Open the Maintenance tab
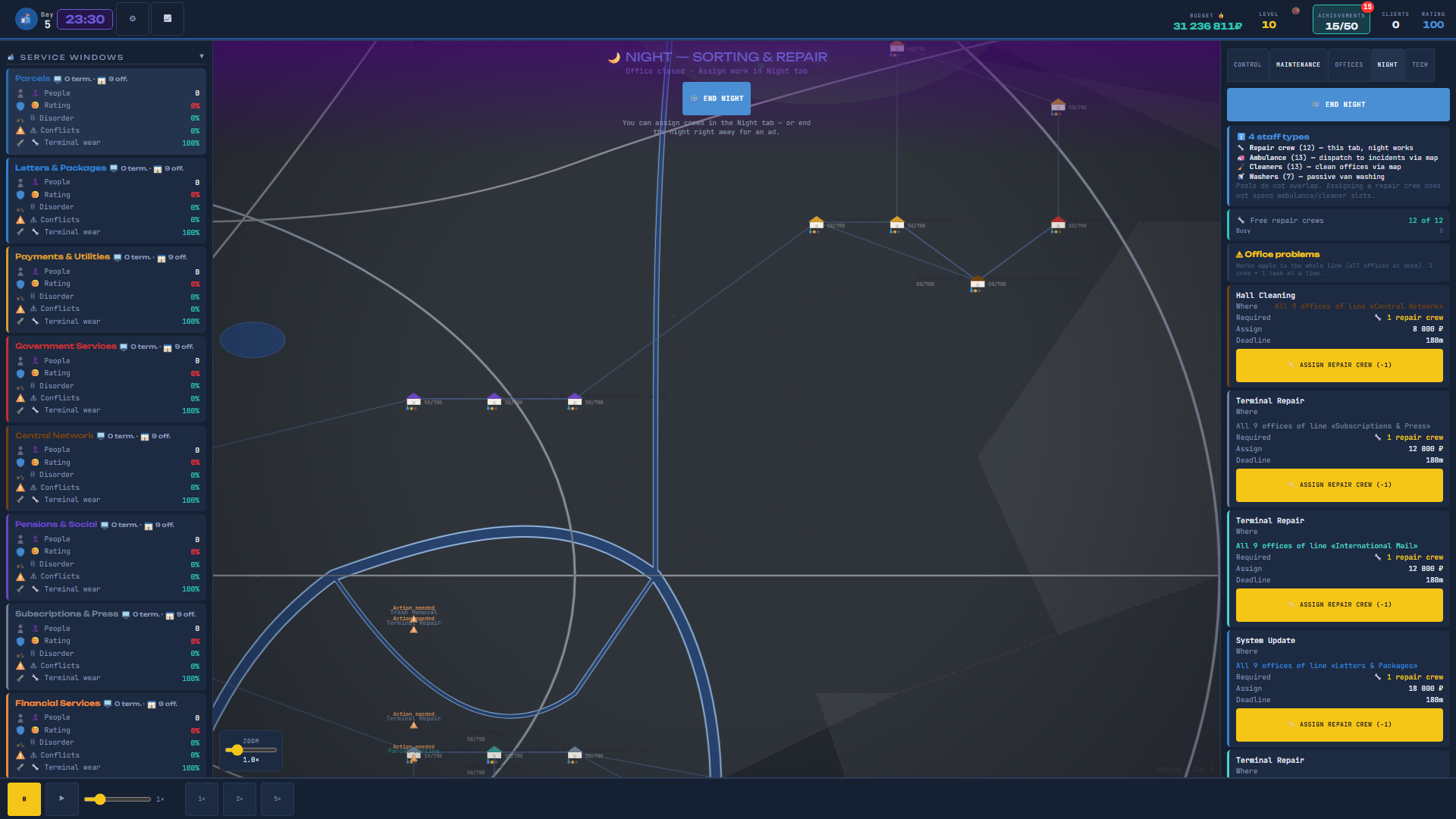The height and width of the screenshot is (819, 1456). (1298, 65)
